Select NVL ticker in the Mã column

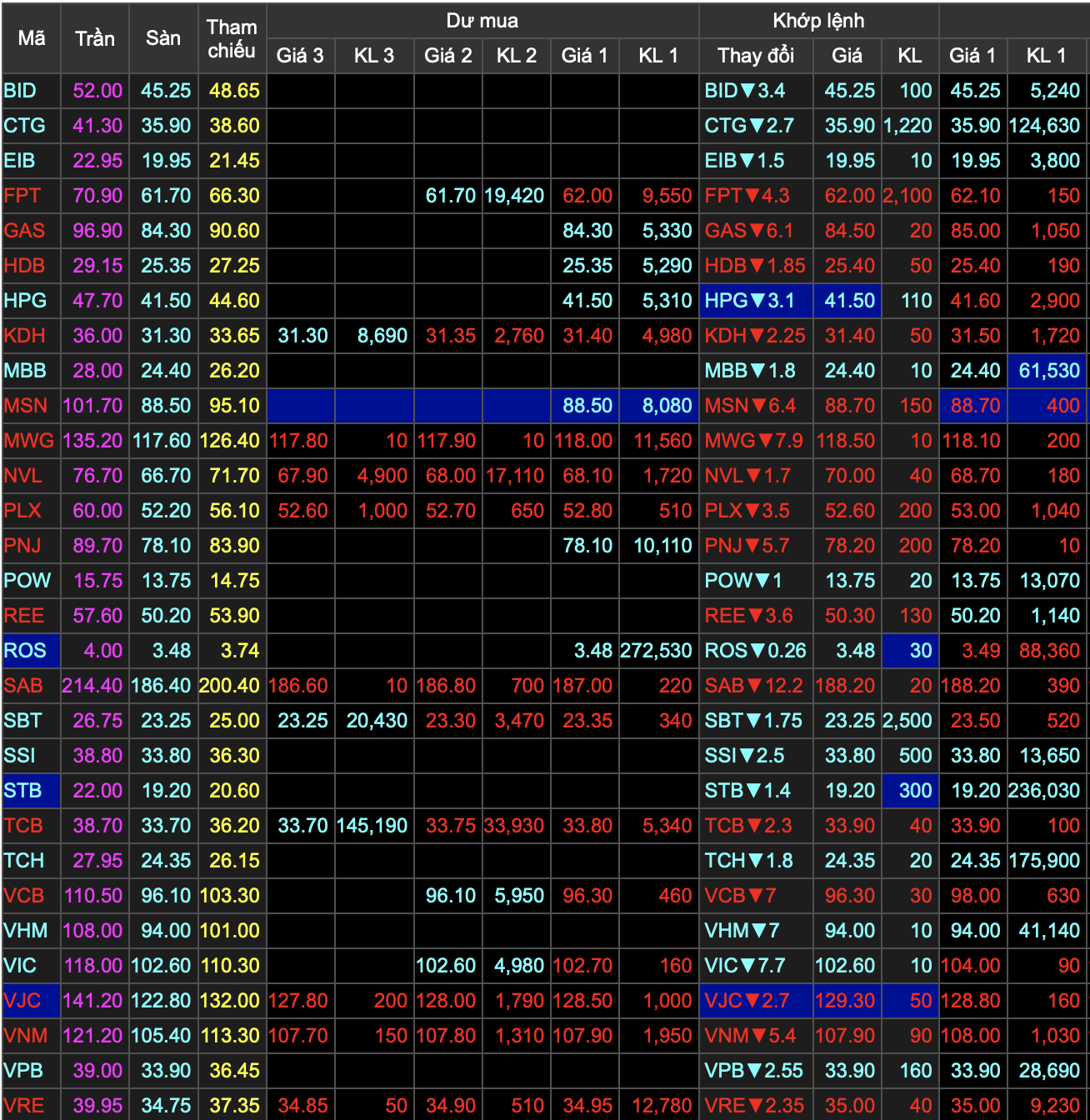point(32,476)
